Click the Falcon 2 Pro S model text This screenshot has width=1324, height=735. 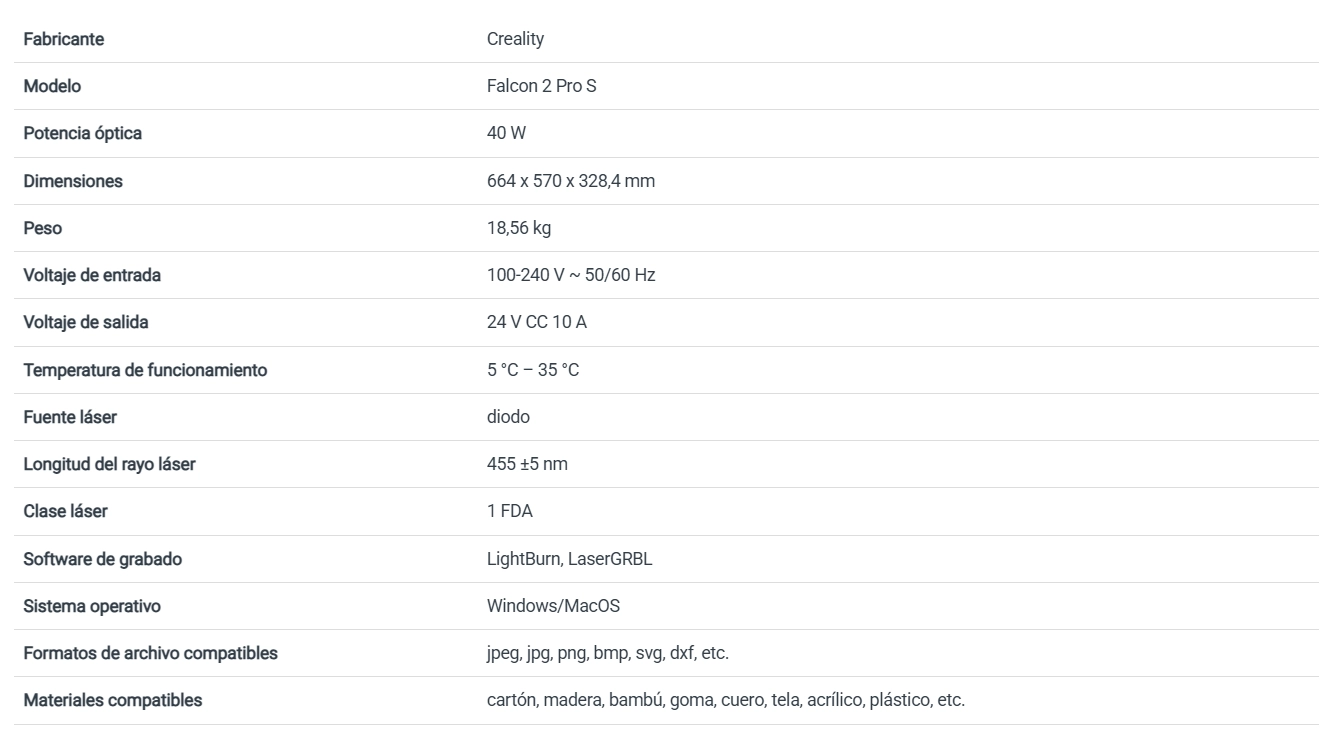(x=541, y=86)
